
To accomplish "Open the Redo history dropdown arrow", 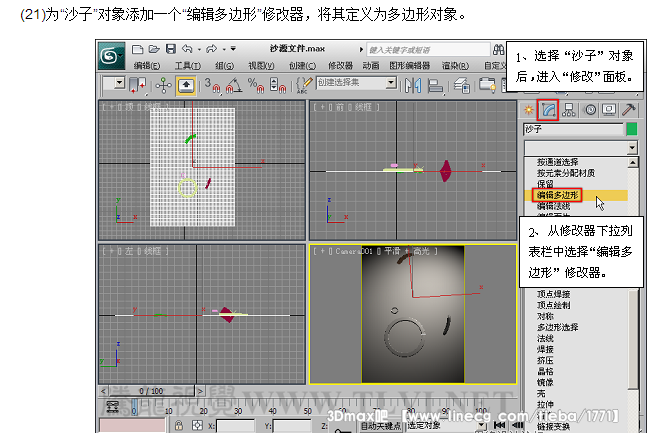I will [224, 50].
